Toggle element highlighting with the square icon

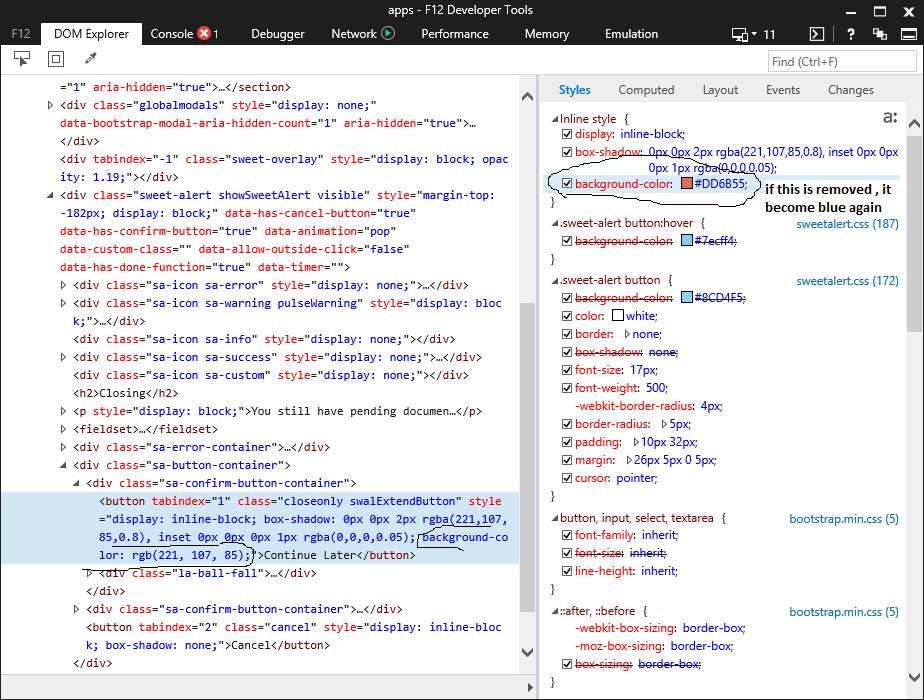pos(56,59)
